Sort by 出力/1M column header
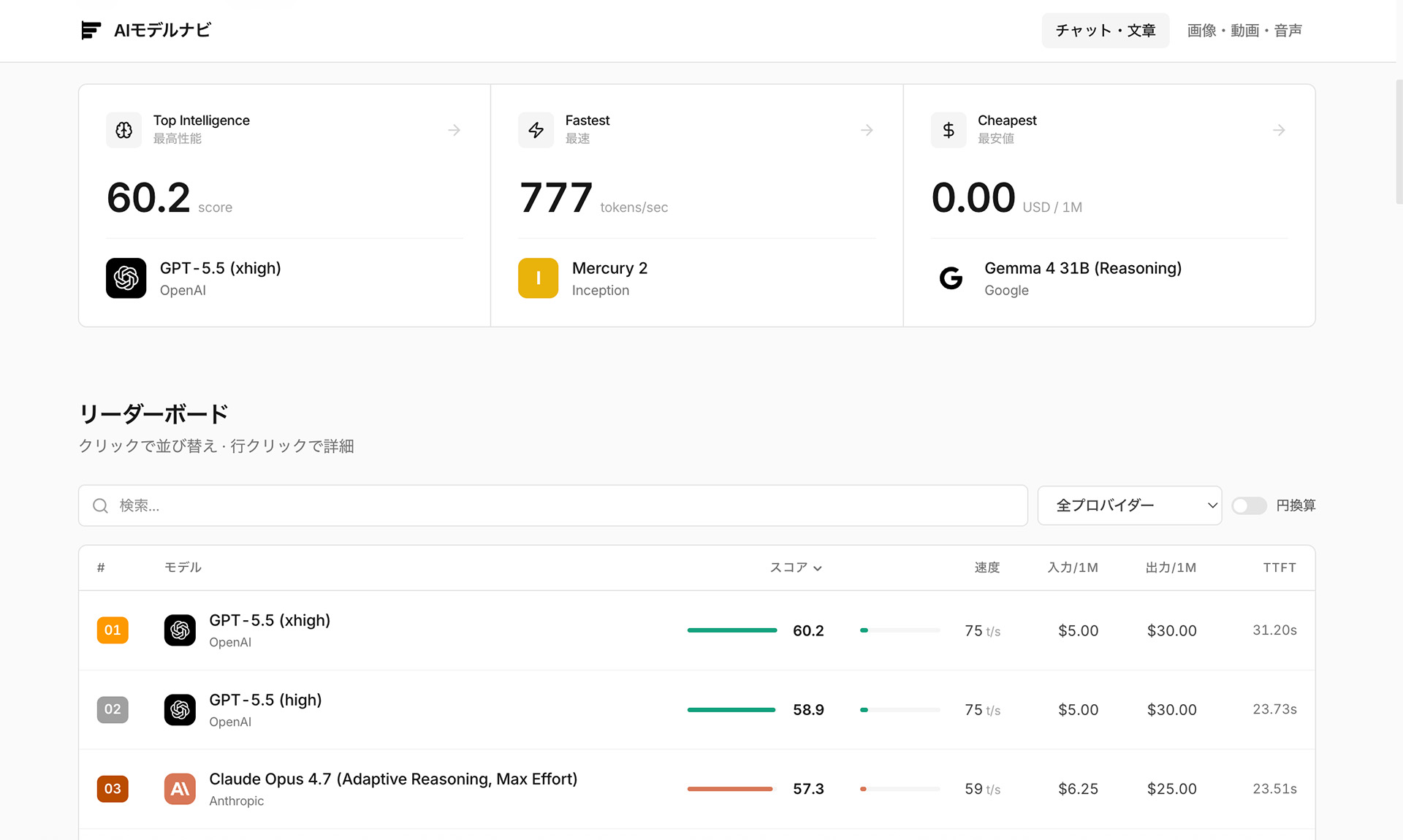Screen dimensions: 1403x840 click(1171, 568)
